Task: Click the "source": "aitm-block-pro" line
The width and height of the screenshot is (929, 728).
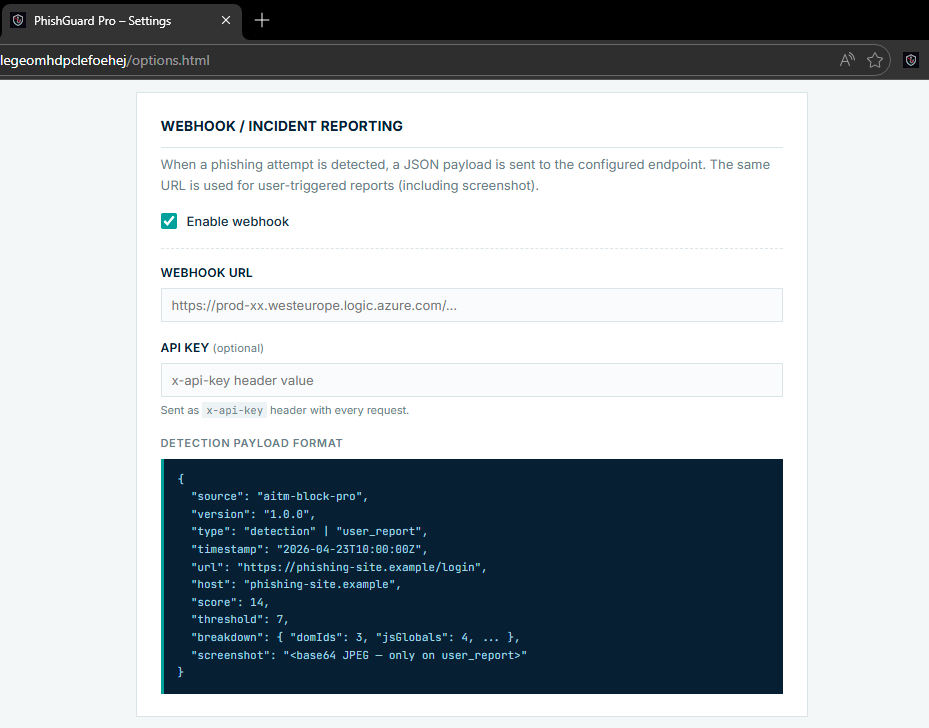Action: click(x=280, y=496)
